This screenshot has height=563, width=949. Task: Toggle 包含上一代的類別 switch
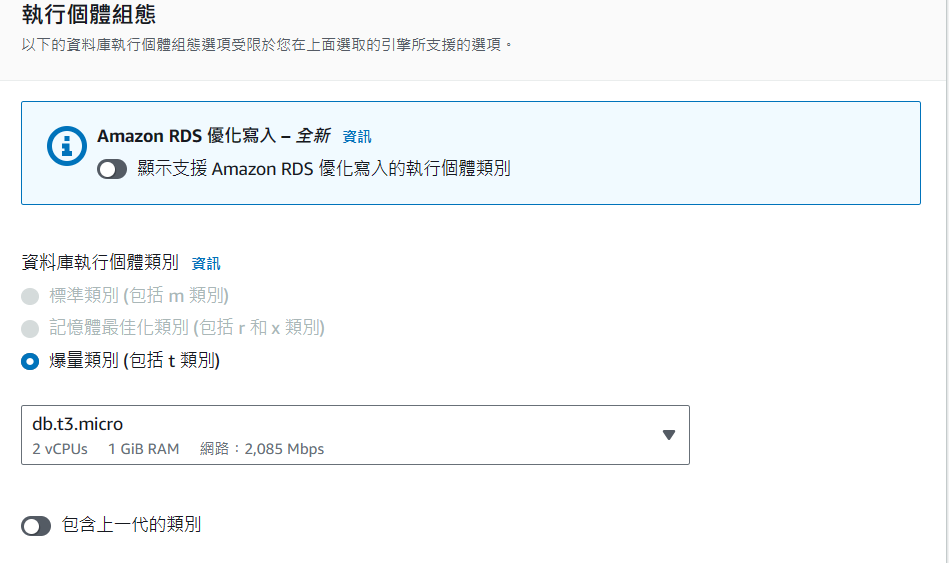[x=36, y=526]
